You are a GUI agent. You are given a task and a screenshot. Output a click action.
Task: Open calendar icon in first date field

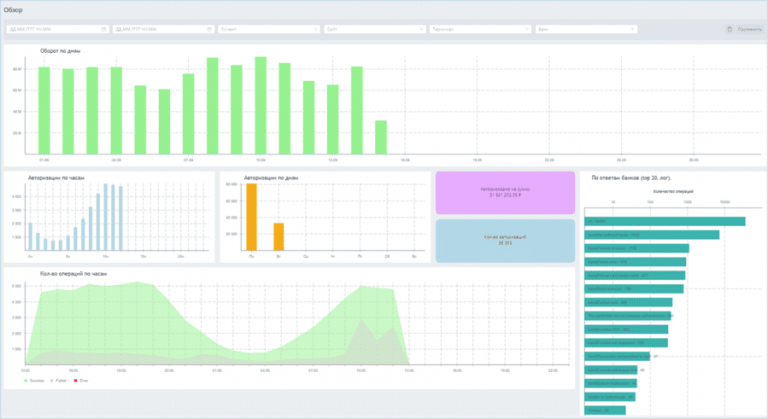[x=104, y=29]
